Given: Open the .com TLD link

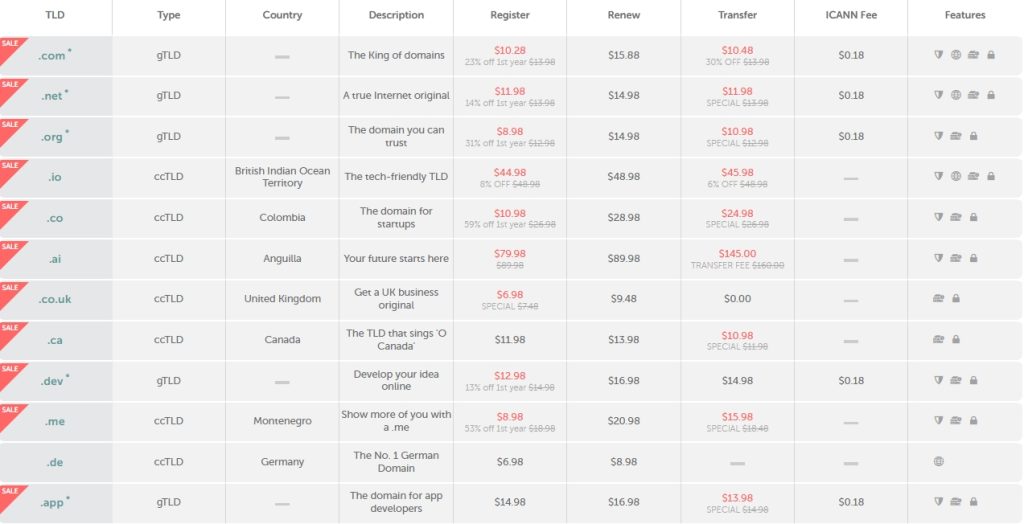Looking at the screenshot, I should pyautogui.click(x=53, y=56).
